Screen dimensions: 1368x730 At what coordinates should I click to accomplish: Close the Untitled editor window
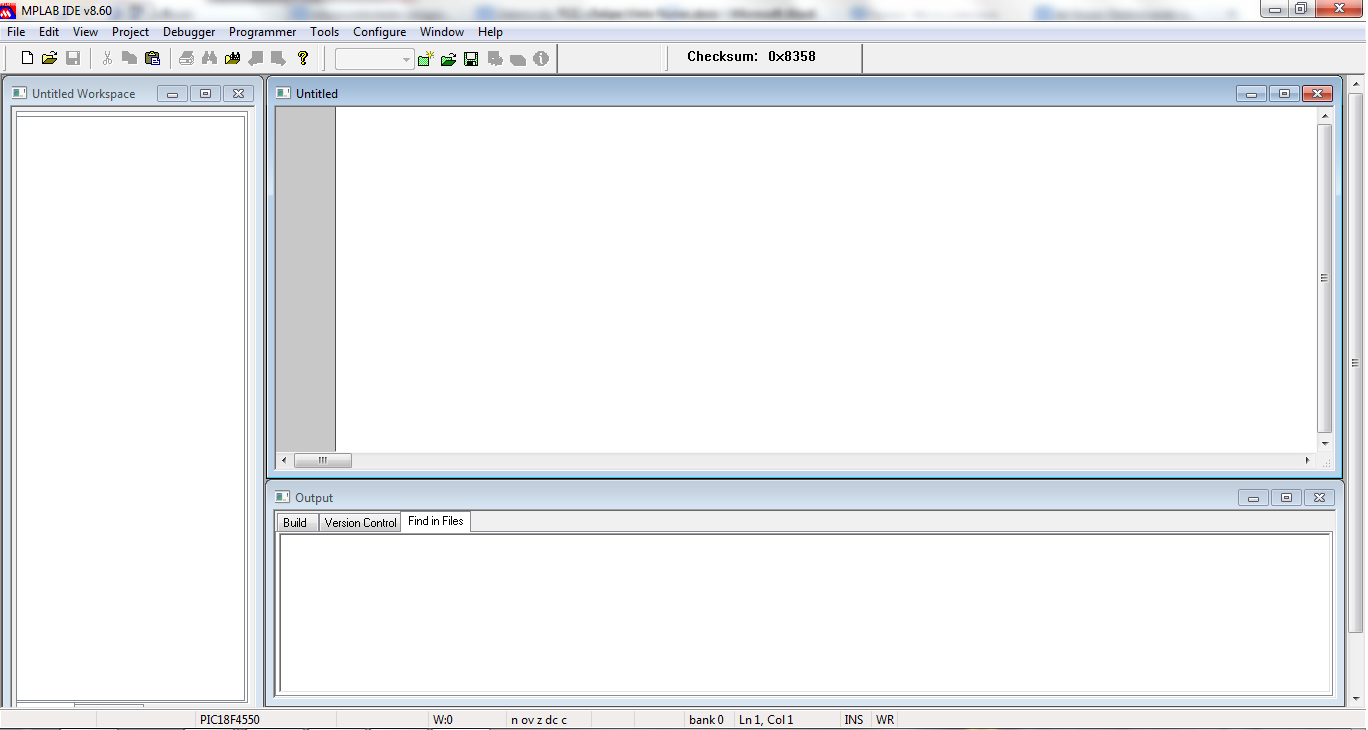point(1317,94)
